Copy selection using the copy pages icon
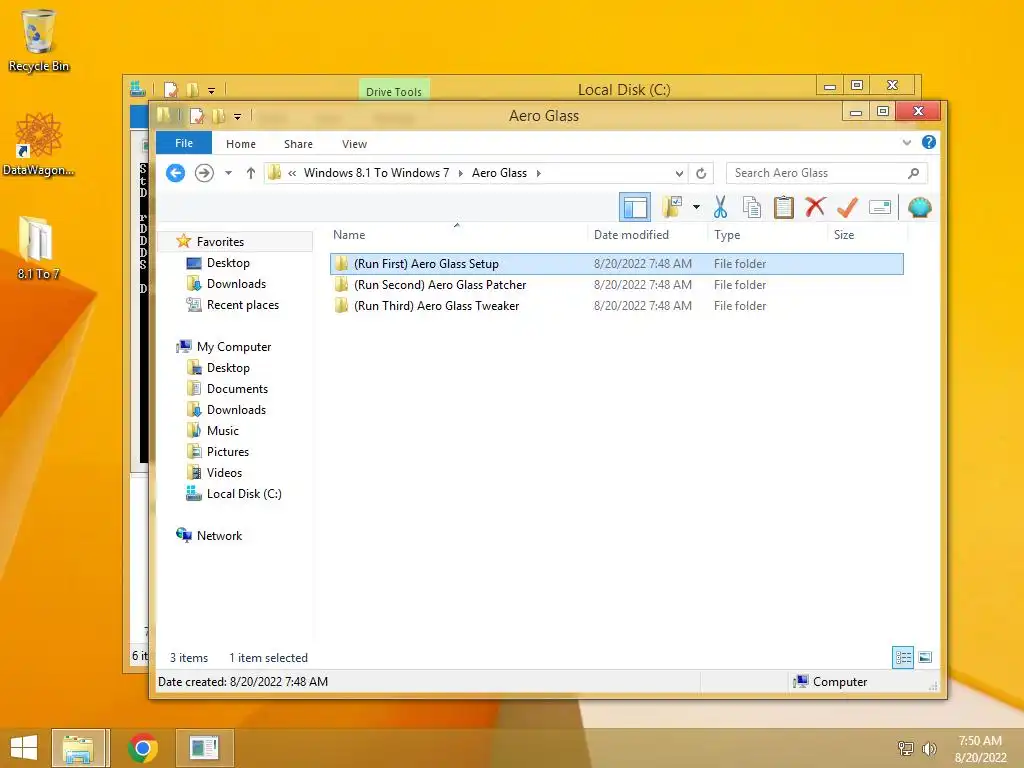The image size is (1024, 768). click(752, 208)
